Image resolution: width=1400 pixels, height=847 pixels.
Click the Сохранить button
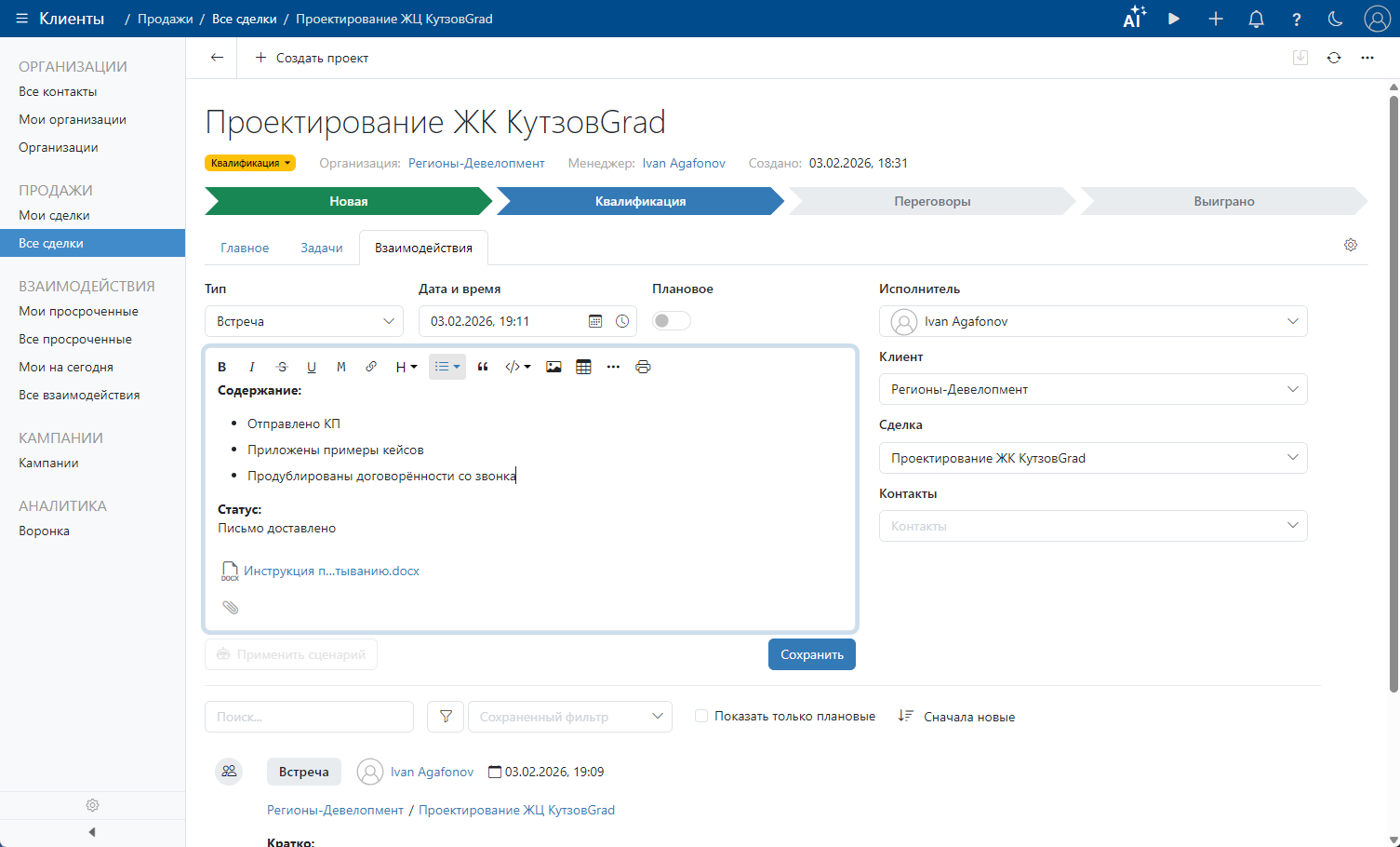[x=811, y=654]
